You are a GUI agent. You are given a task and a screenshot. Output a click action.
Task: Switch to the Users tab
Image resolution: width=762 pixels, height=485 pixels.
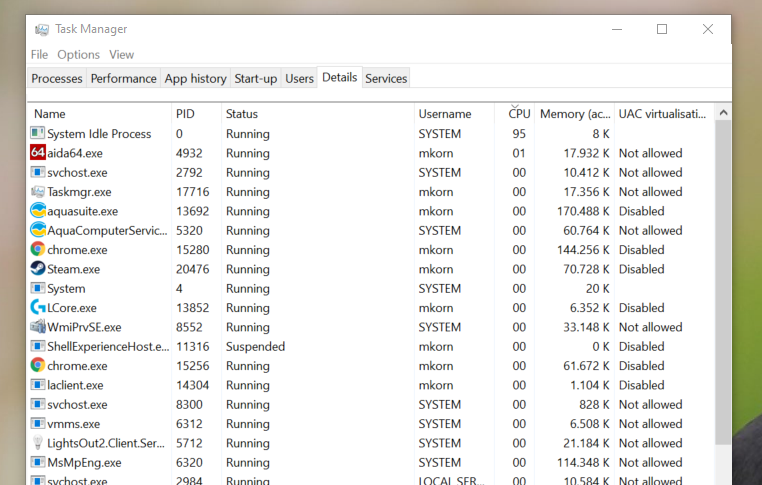pyautogui.click(x=299, y=78)
